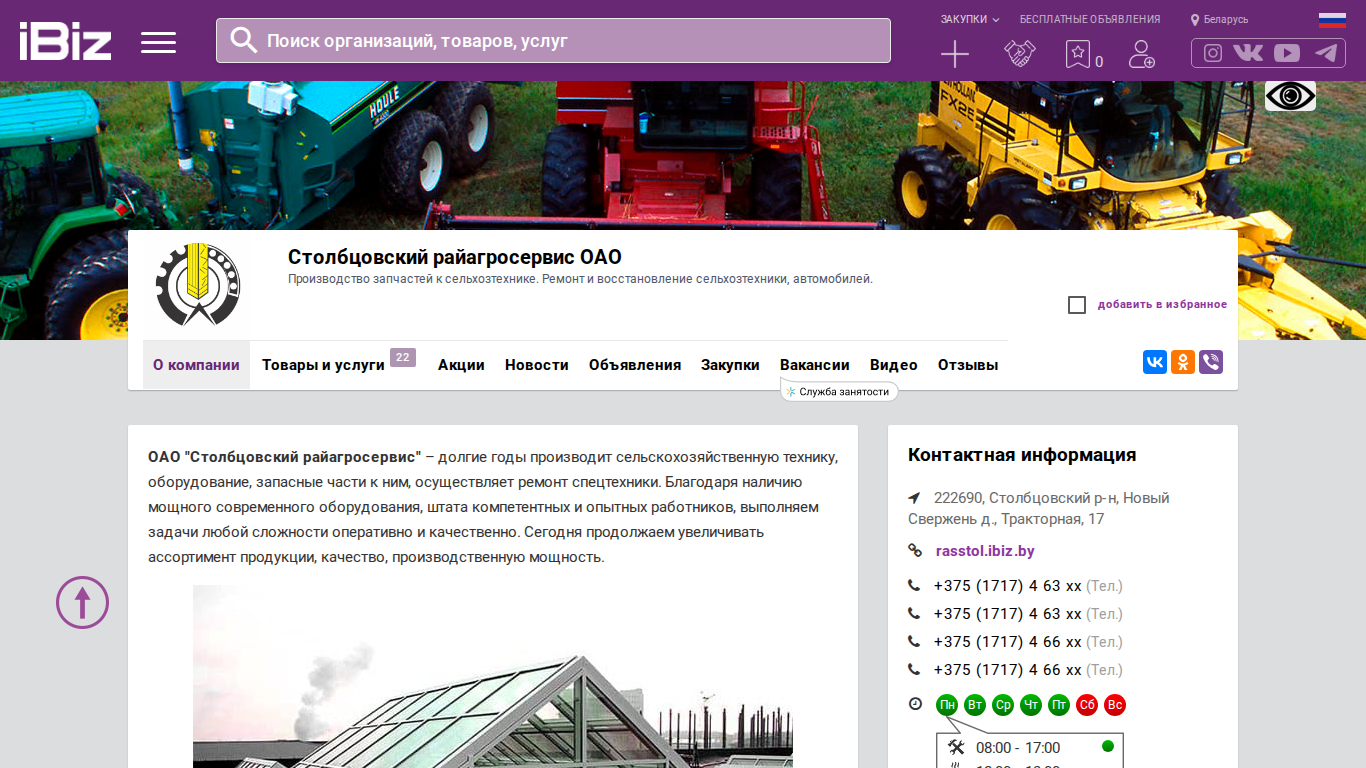Open the 'Отзывы' tab
Screen dimensions: 1366x768
coord(968,365)
